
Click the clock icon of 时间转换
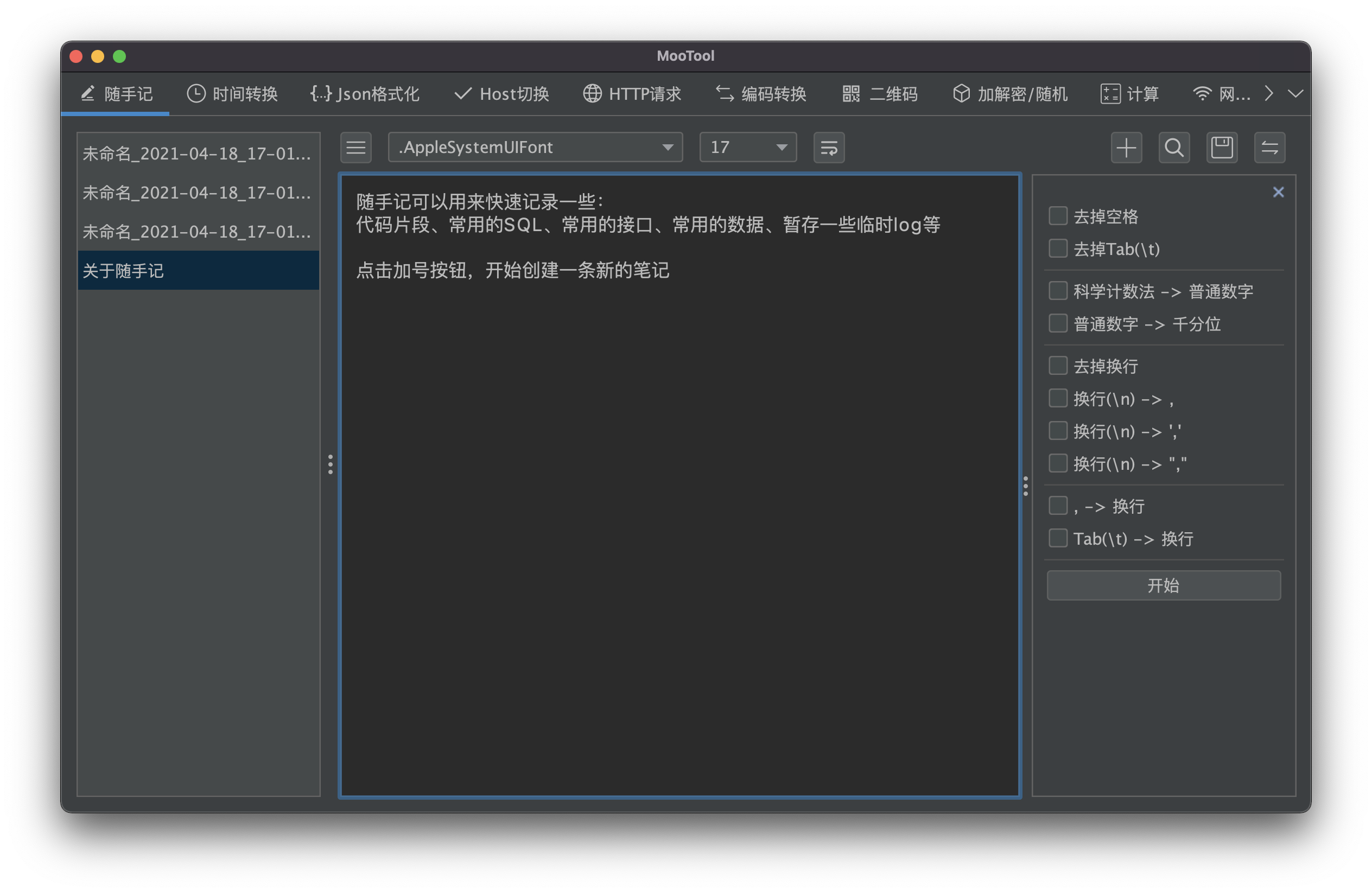point(196,93)
